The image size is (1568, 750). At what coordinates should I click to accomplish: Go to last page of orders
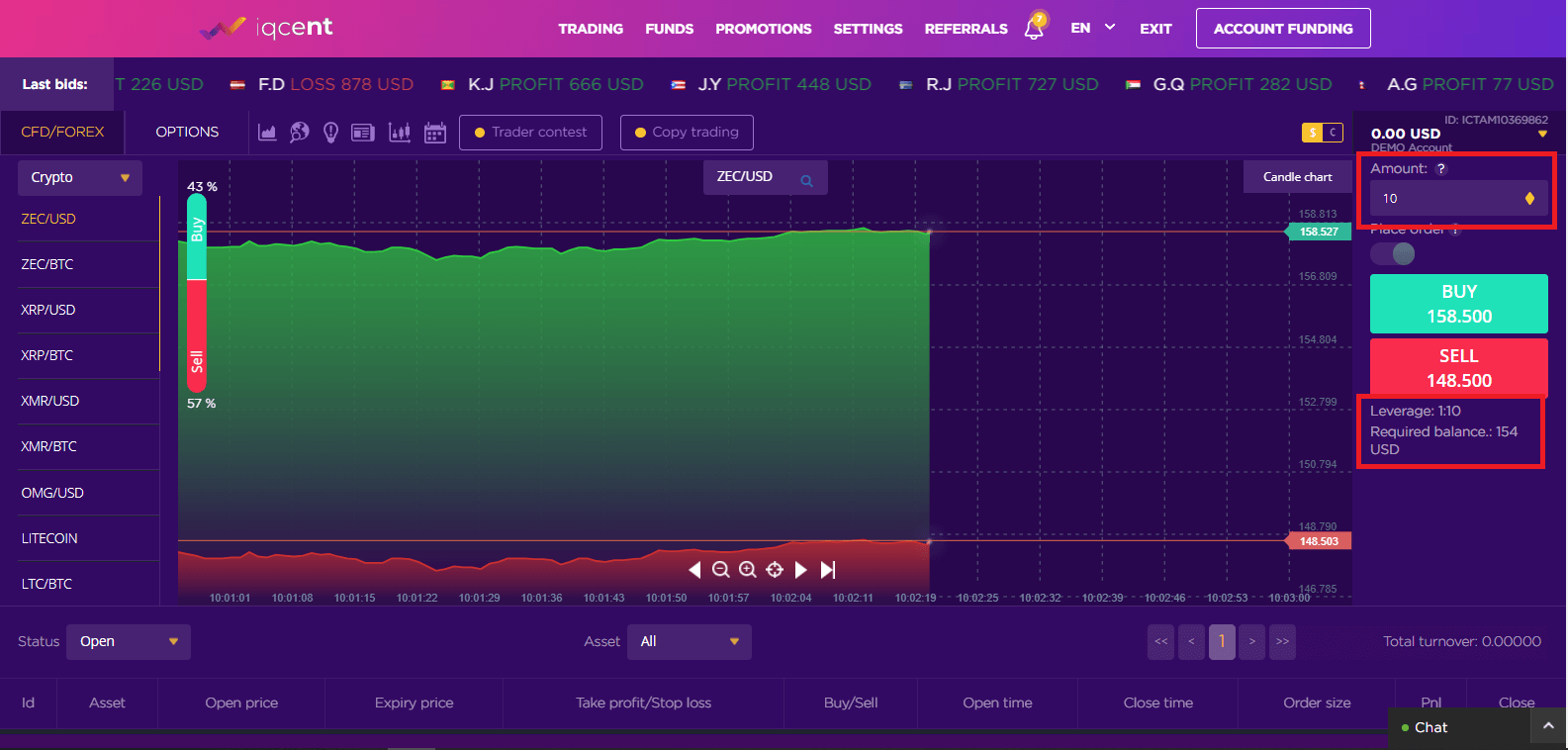(1282, 641)
